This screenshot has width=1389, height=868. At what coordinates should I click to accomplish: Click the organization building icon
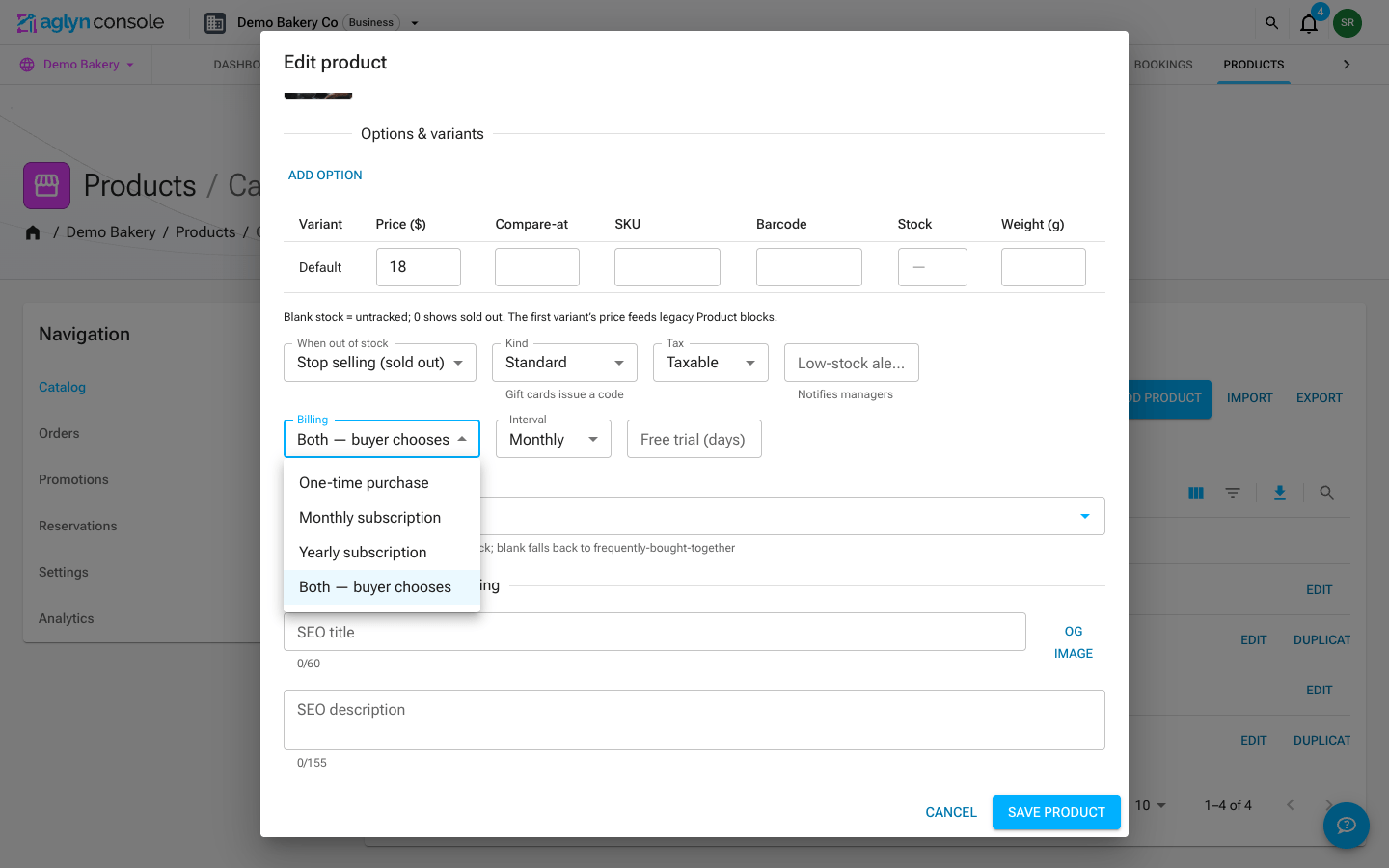[215, 22]
